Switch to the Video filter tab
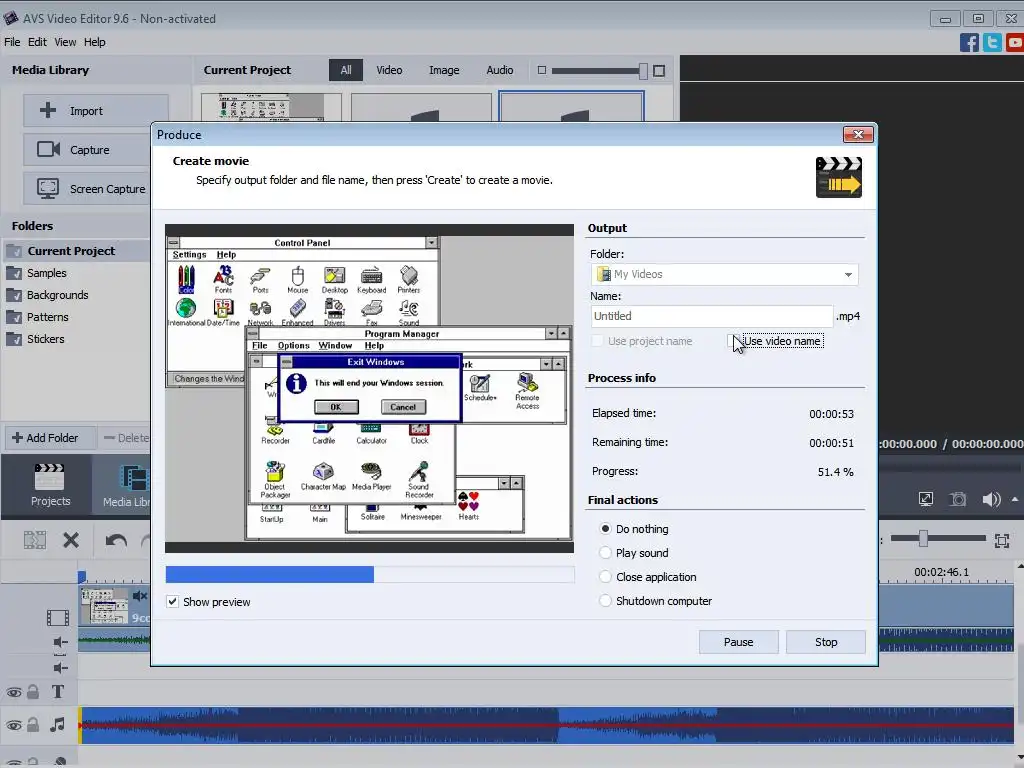This screenshot has height=768, width=1024. (389, 70)
